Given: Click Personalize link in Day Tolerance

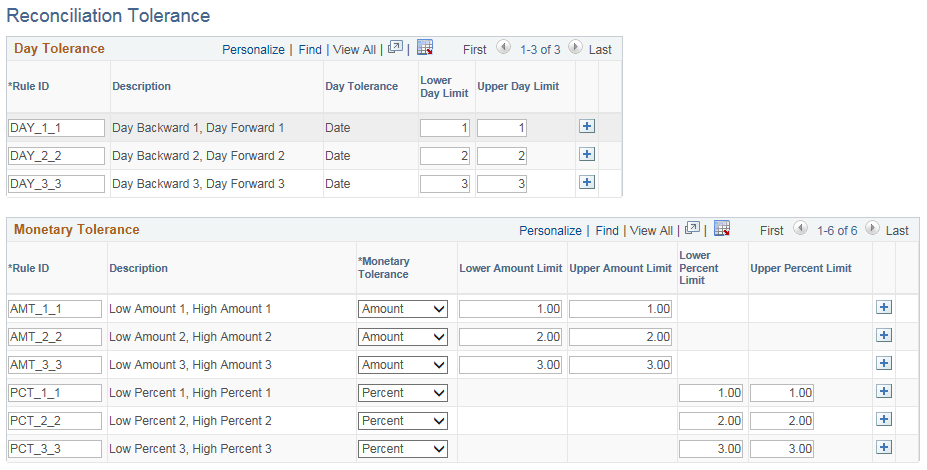Looking at the screenshot, I should pyautogui.click(x=254, y=49).
